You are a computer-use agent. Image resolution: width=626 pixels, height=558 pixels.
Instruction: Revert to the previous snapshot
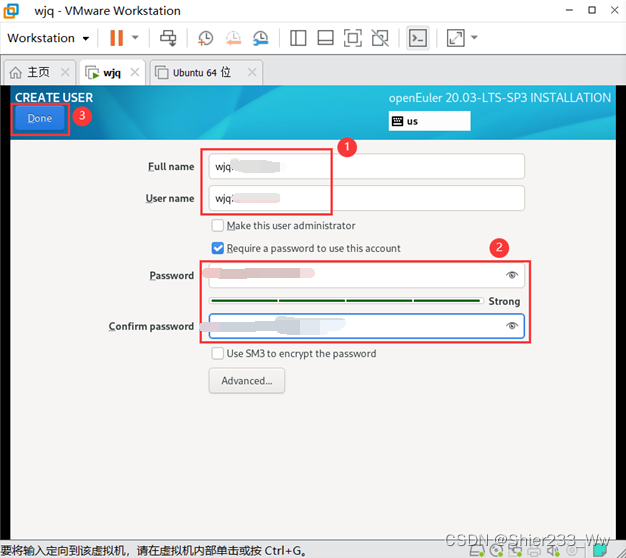(x=233, y=38)
